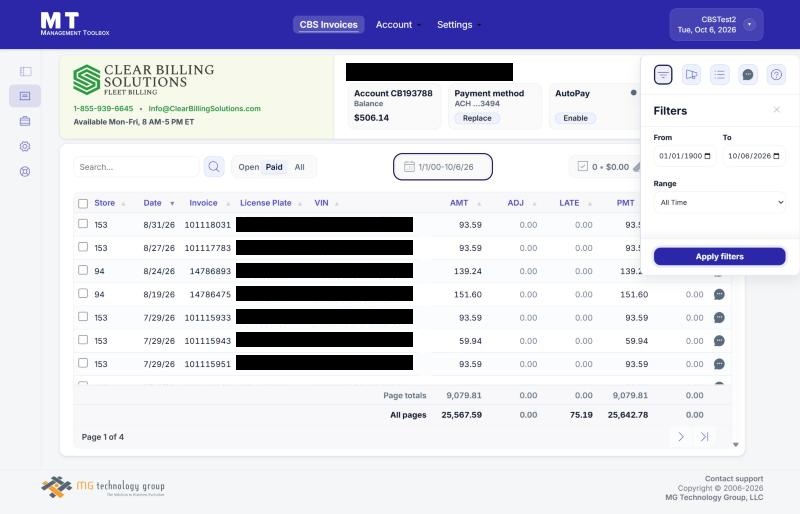This screenshot has width=800, height=514.
Task: Click Apply filters button
Action: [719, 256]
